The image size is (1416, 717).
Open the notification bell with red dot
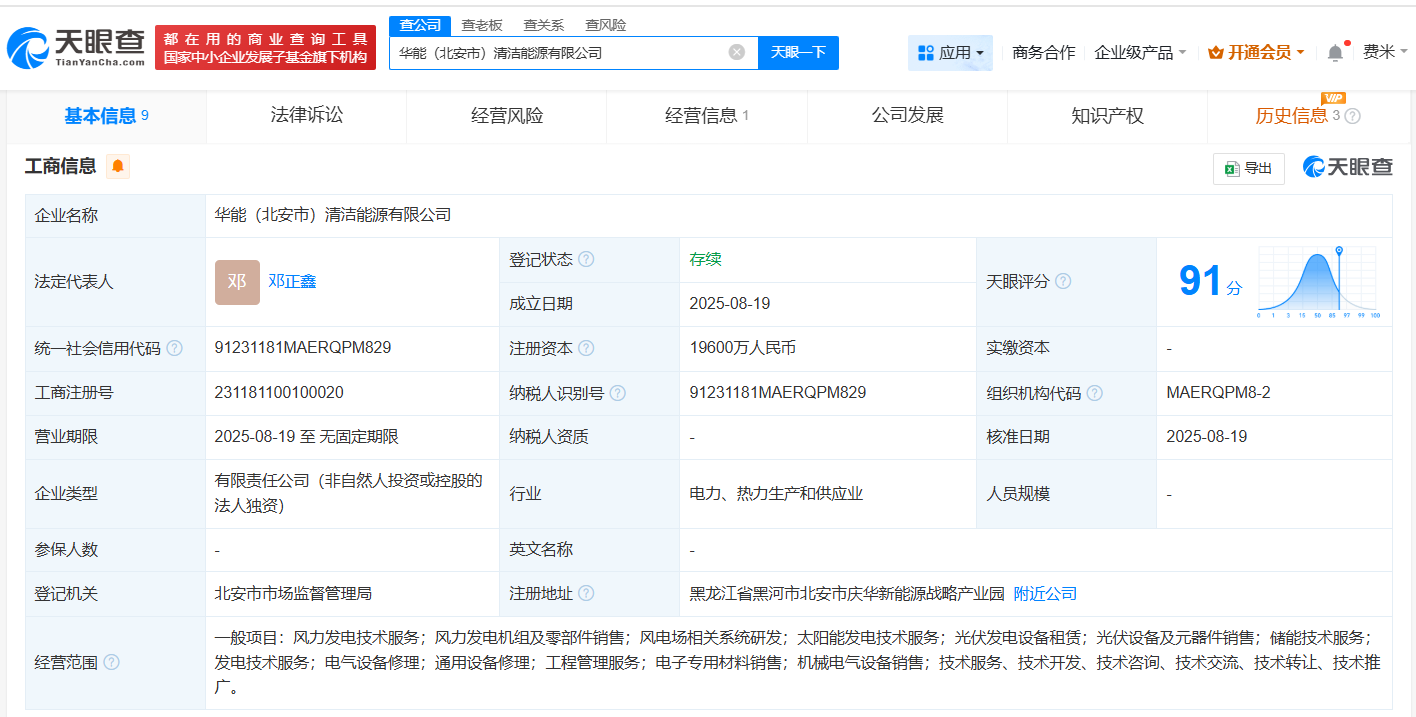click(x=1334, y=52)
